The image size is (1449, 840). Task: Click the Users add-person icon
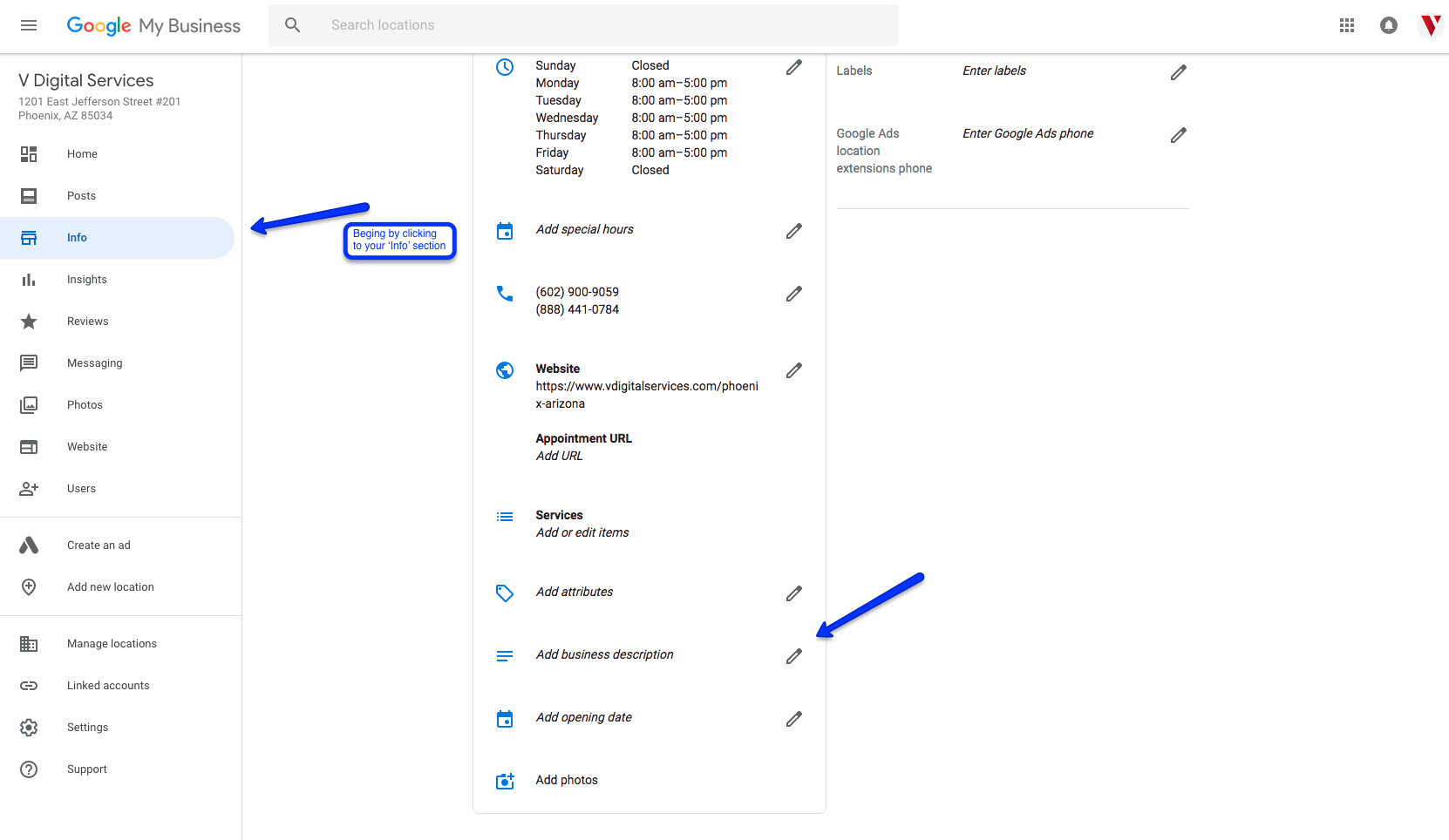29,489
